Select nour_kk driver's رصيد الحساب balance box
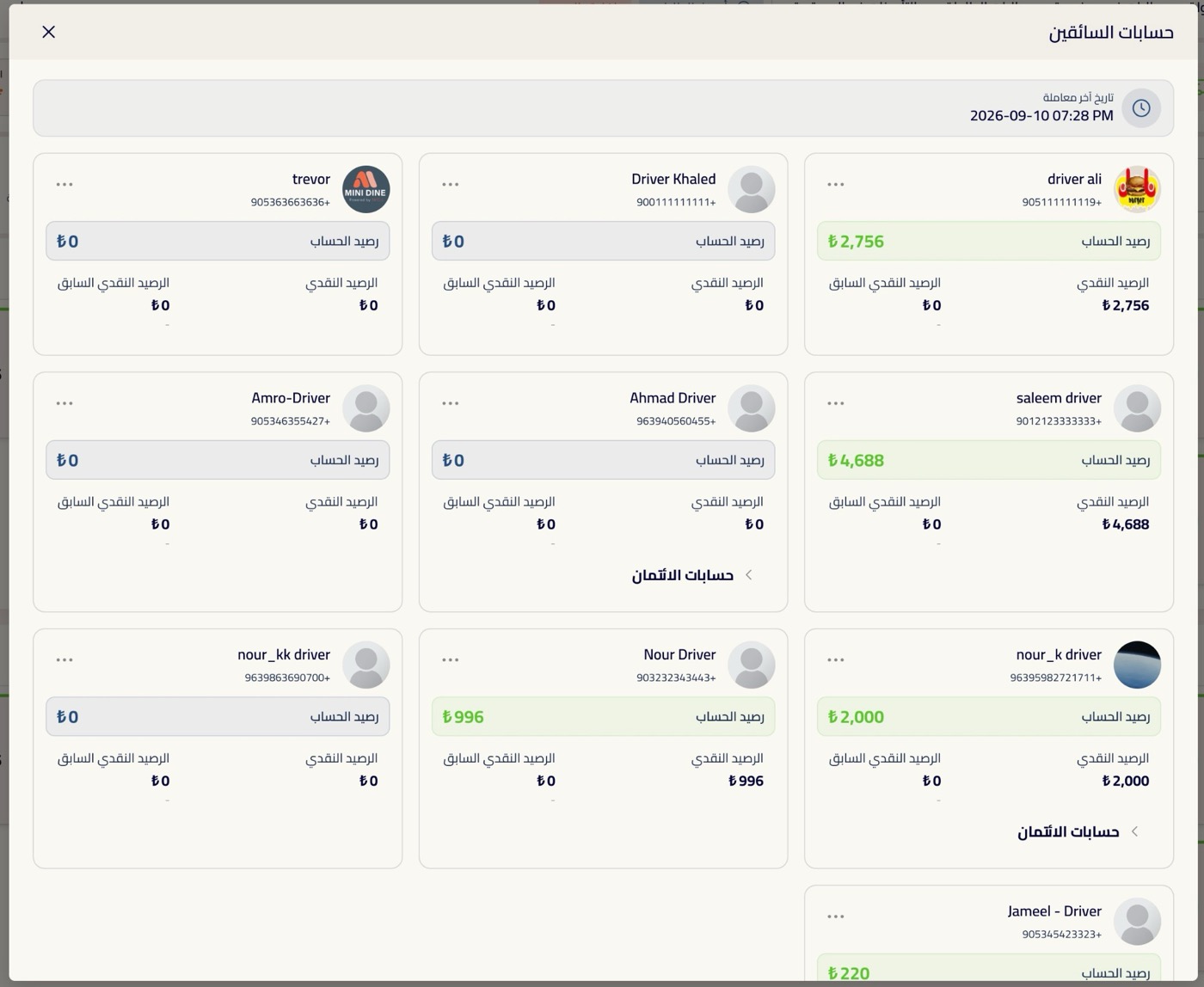 point(218,716)
